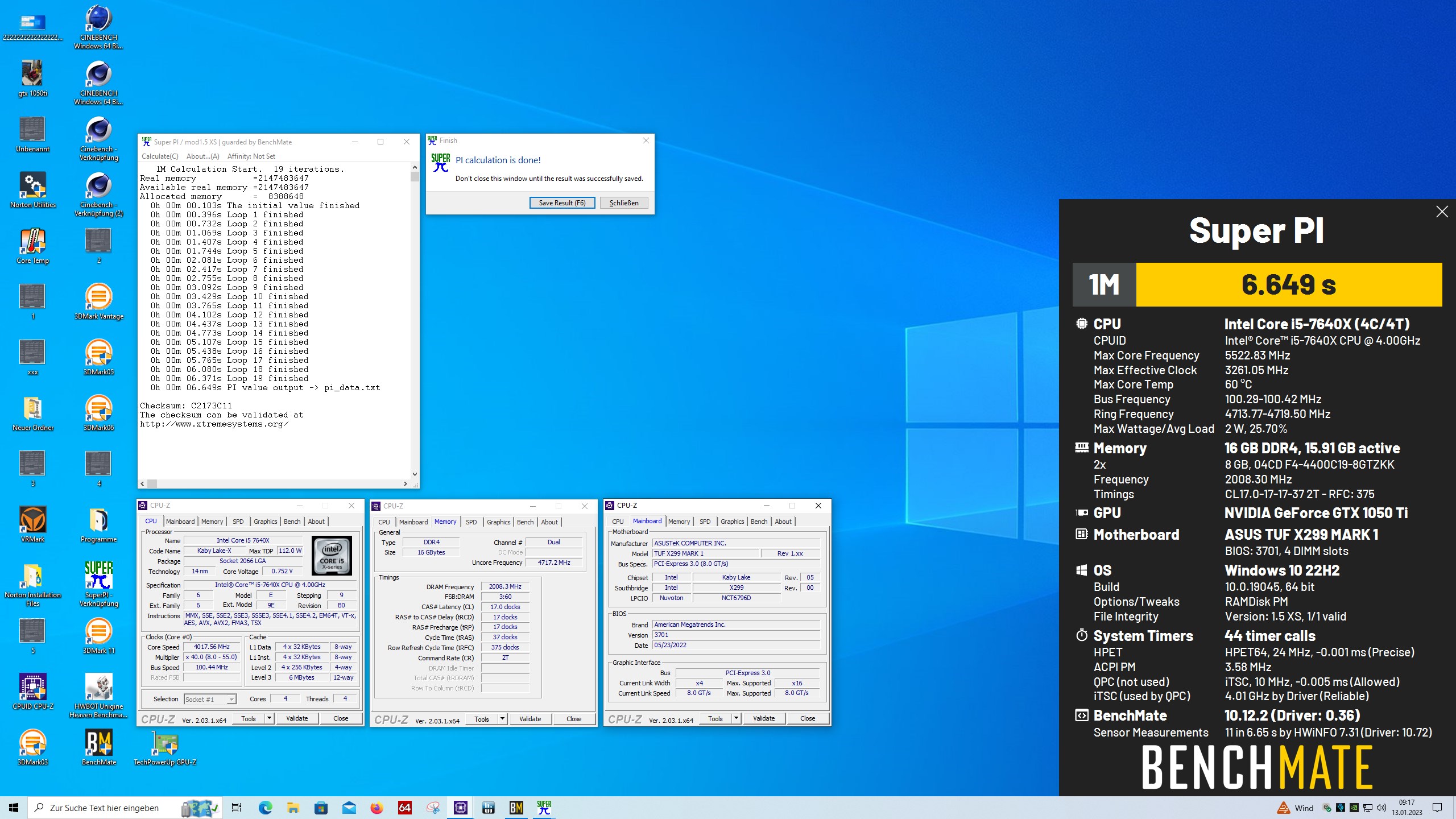This screenshot has width=1456, height=819.
Task: Switch to Graphics tab in CPU-Z Mainboard window
Action: point(732,522)
